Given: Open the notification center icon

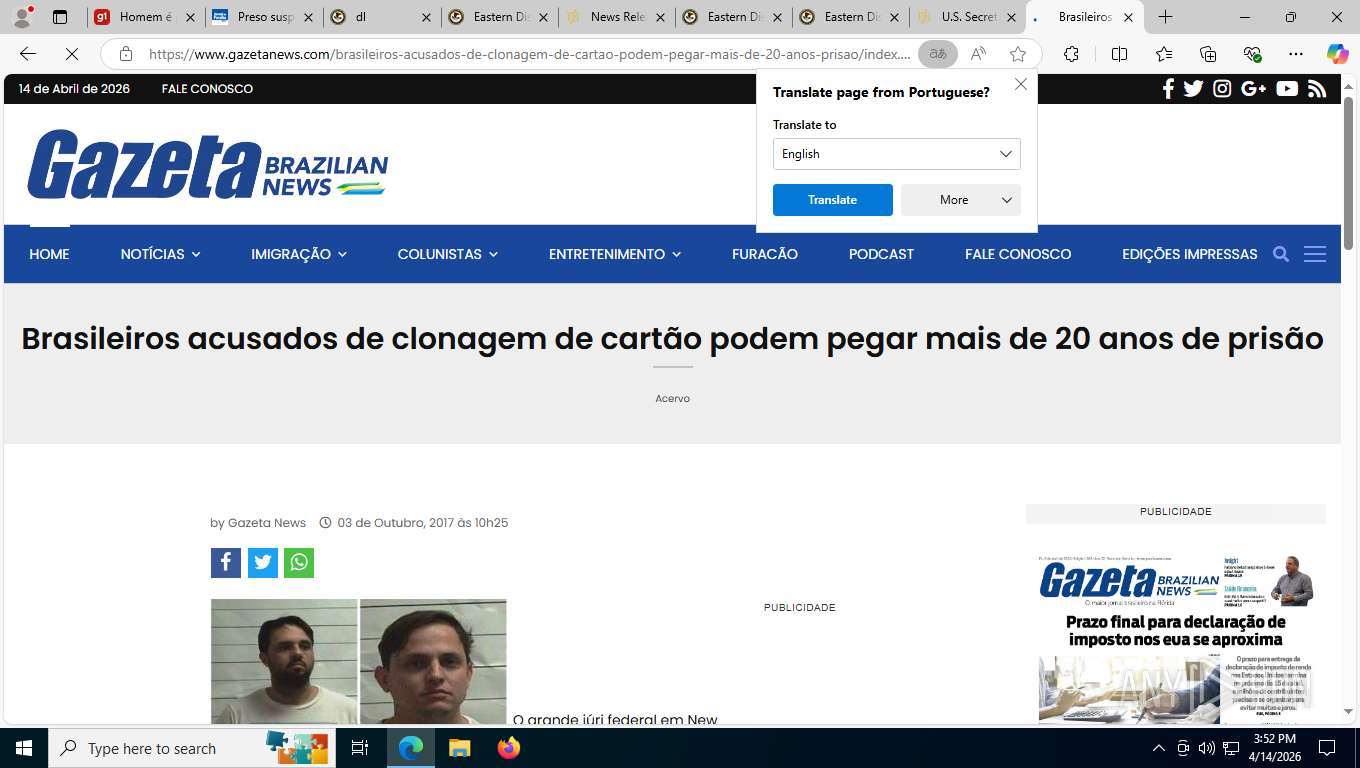Looking at the screenshot, I should coord(1327,748).
